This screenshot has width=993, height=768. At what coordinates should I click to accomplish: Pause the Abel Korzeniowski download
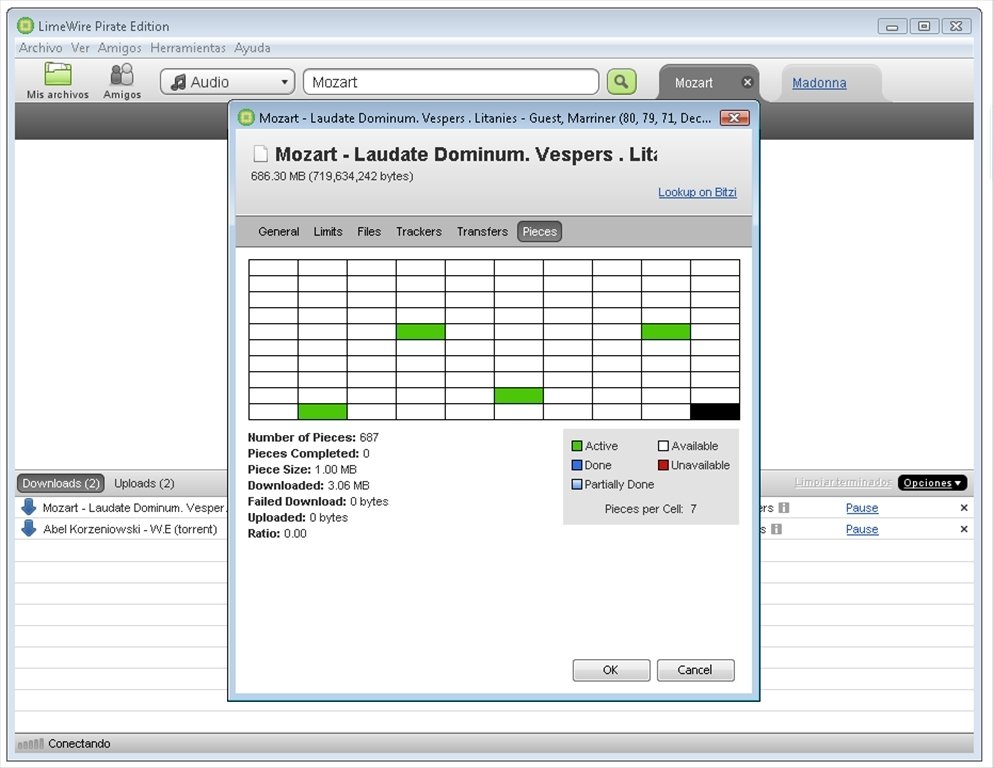point(862,529)
